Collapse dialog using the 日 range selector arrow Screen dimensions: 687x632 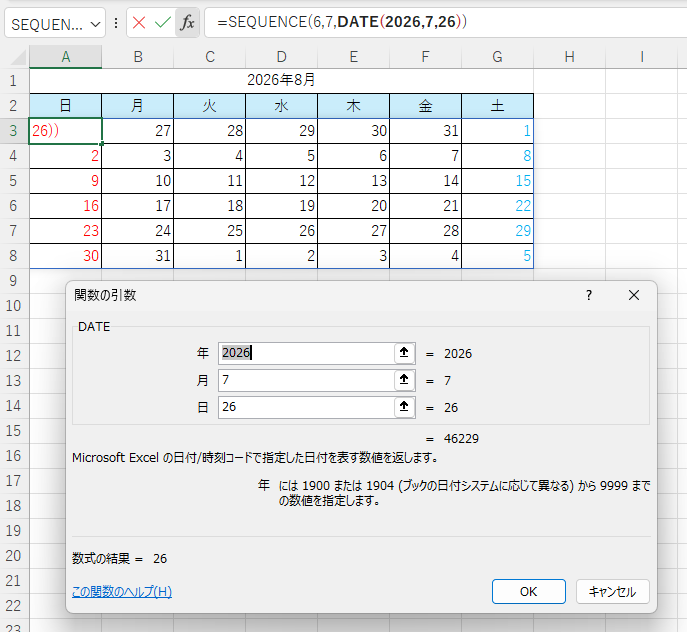tap(404, 407)
